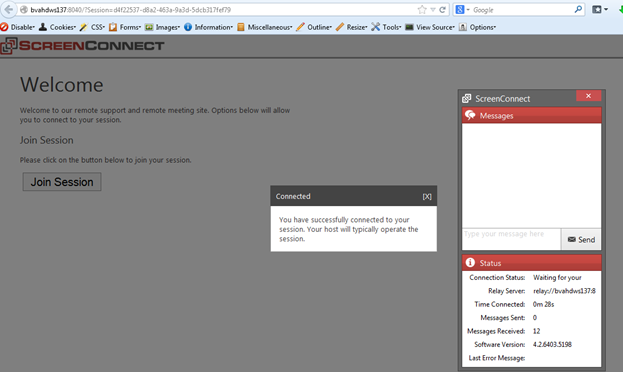
Task: Open the Images toolbar menu
Action: coord(167,27)
